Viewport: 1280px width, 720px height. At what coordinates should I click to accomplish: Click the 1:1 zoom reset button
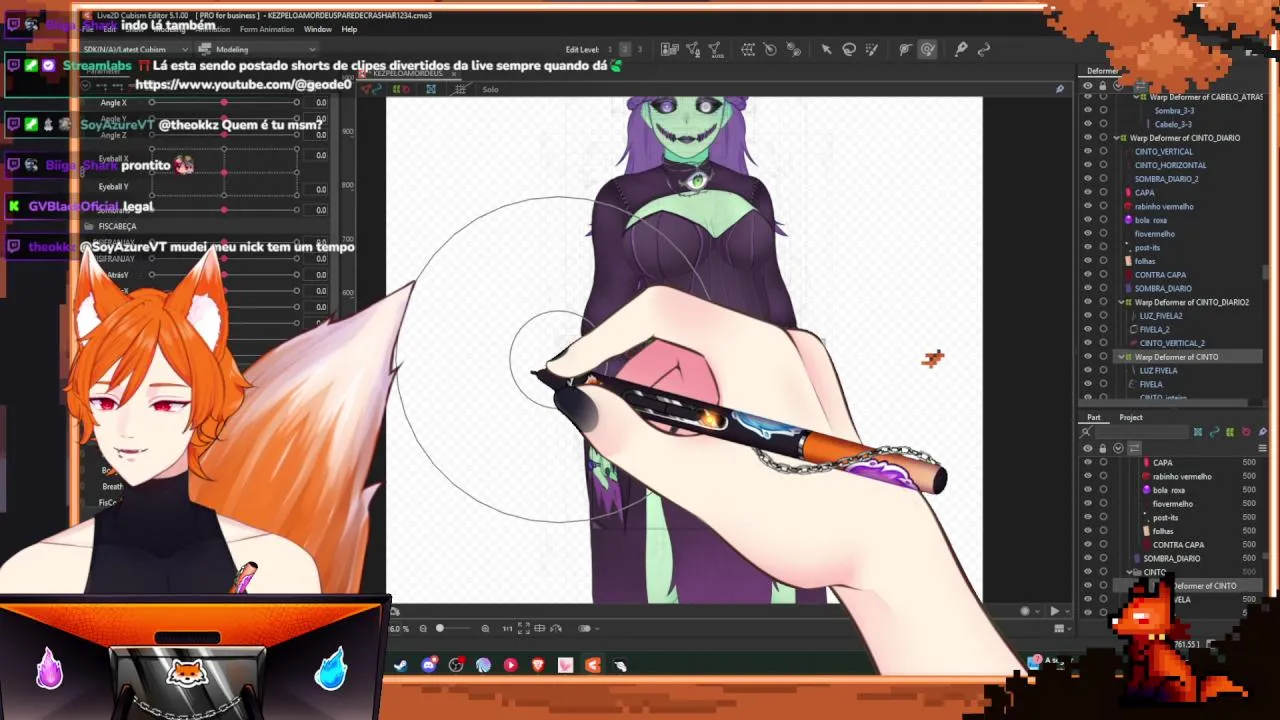tap(507, 628)
